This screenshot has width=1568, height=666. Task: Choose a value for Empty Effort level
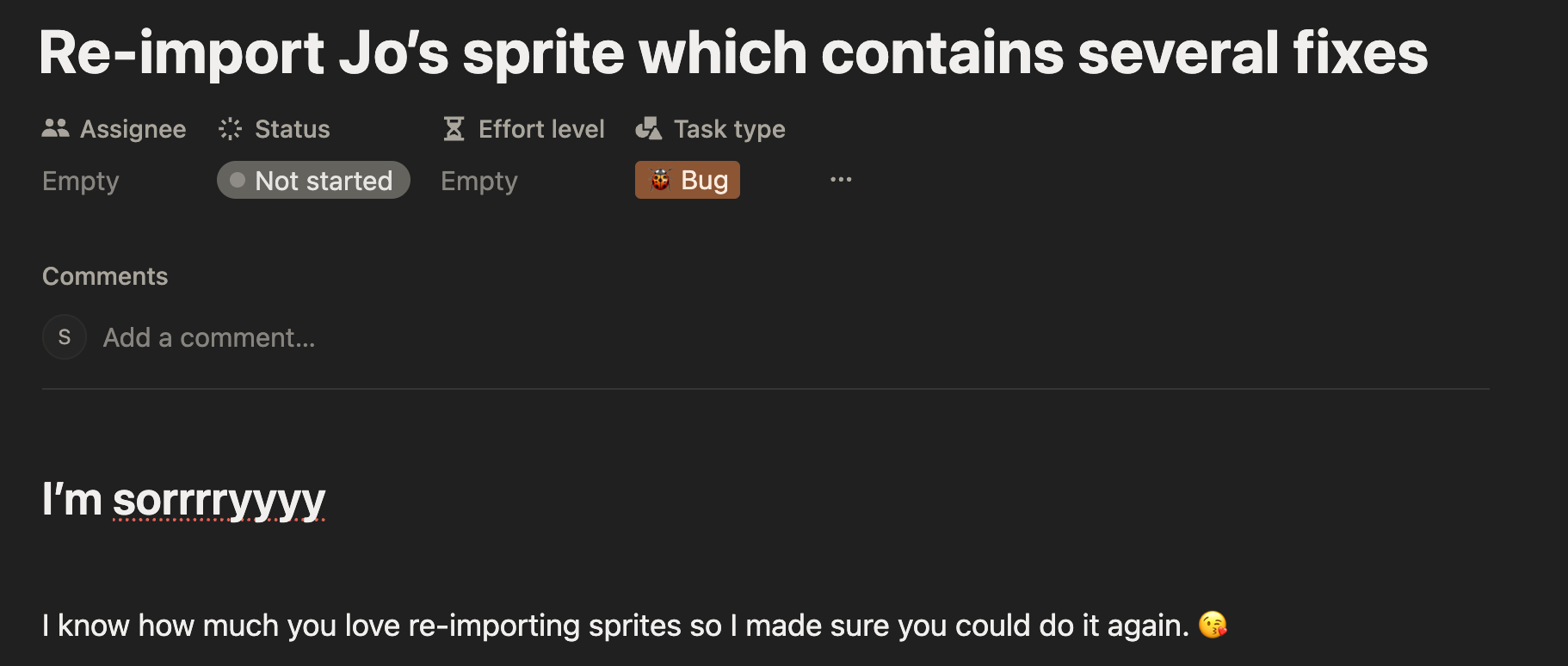point(479,181)
